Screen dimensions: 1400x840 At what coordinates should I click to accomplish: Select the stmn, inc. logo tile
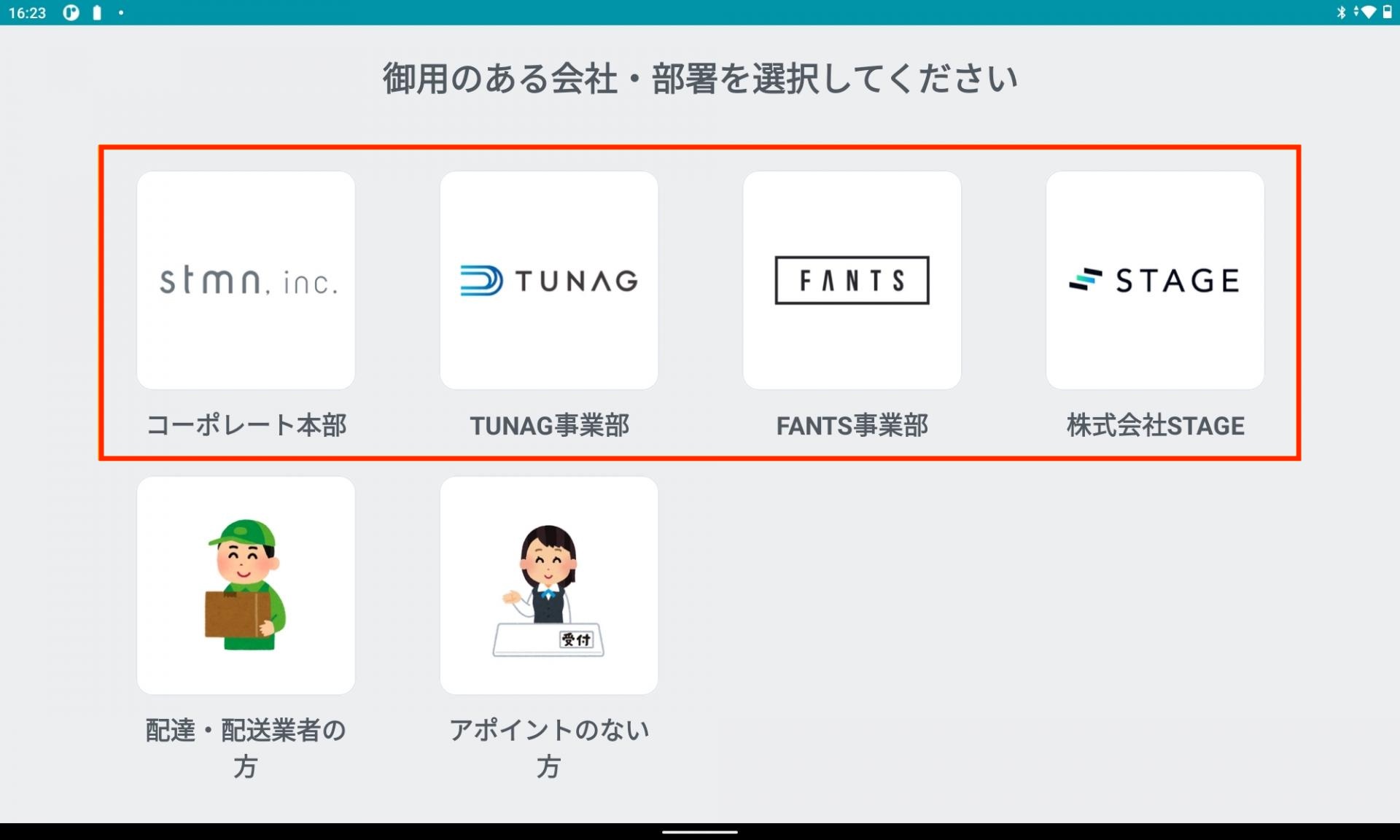246,280
